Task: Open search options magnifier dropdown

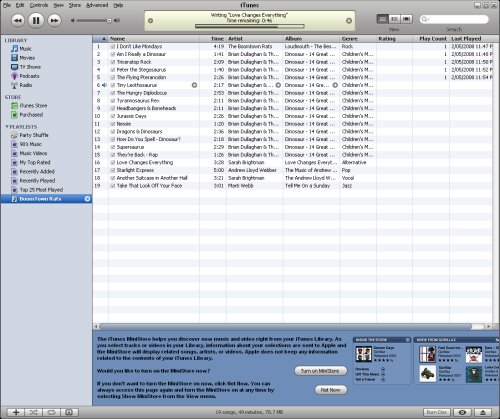Action: [425, 19]
